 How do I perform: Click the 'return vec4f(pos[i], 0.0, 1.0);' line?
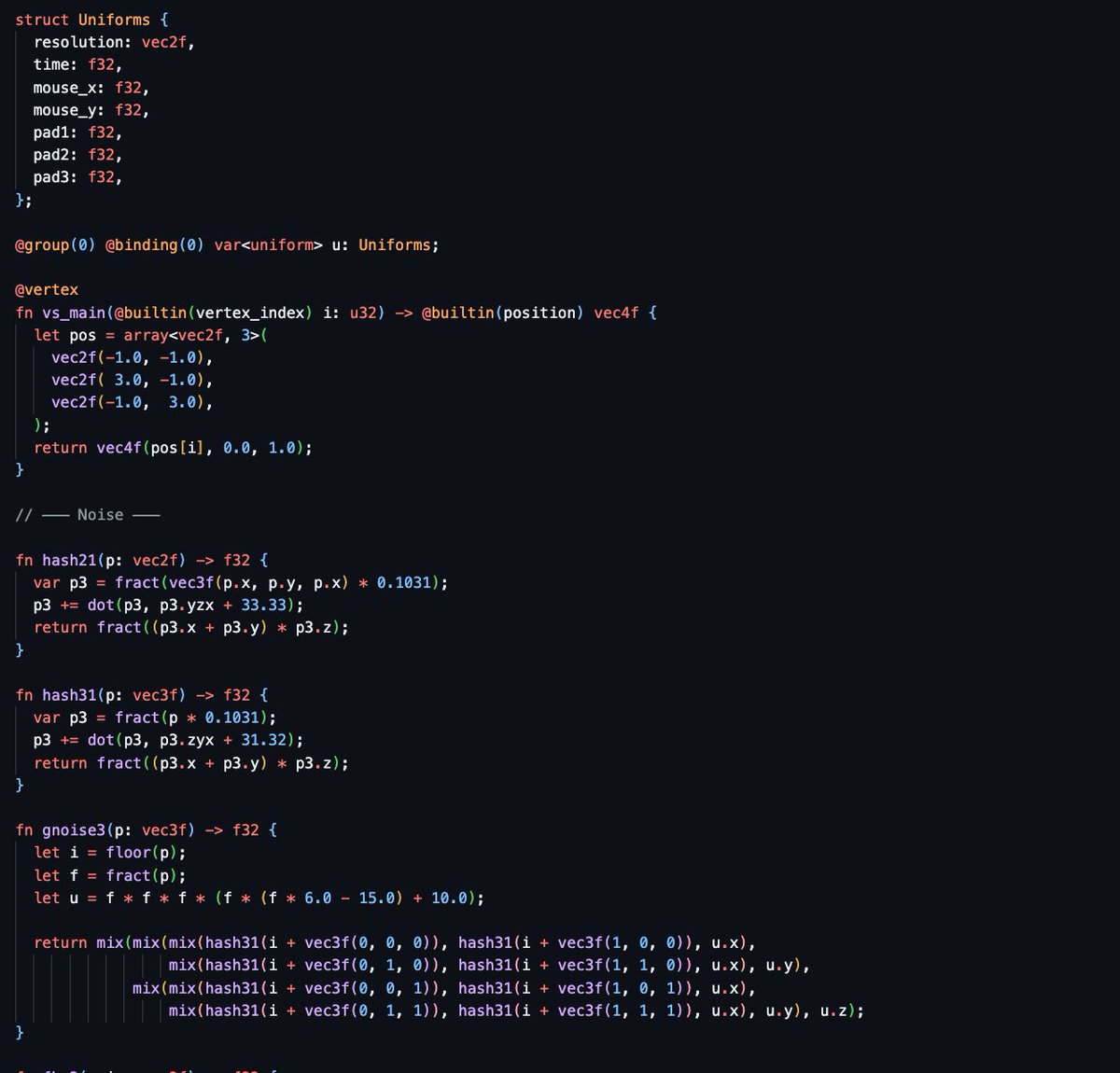click(x=173, y=448)
